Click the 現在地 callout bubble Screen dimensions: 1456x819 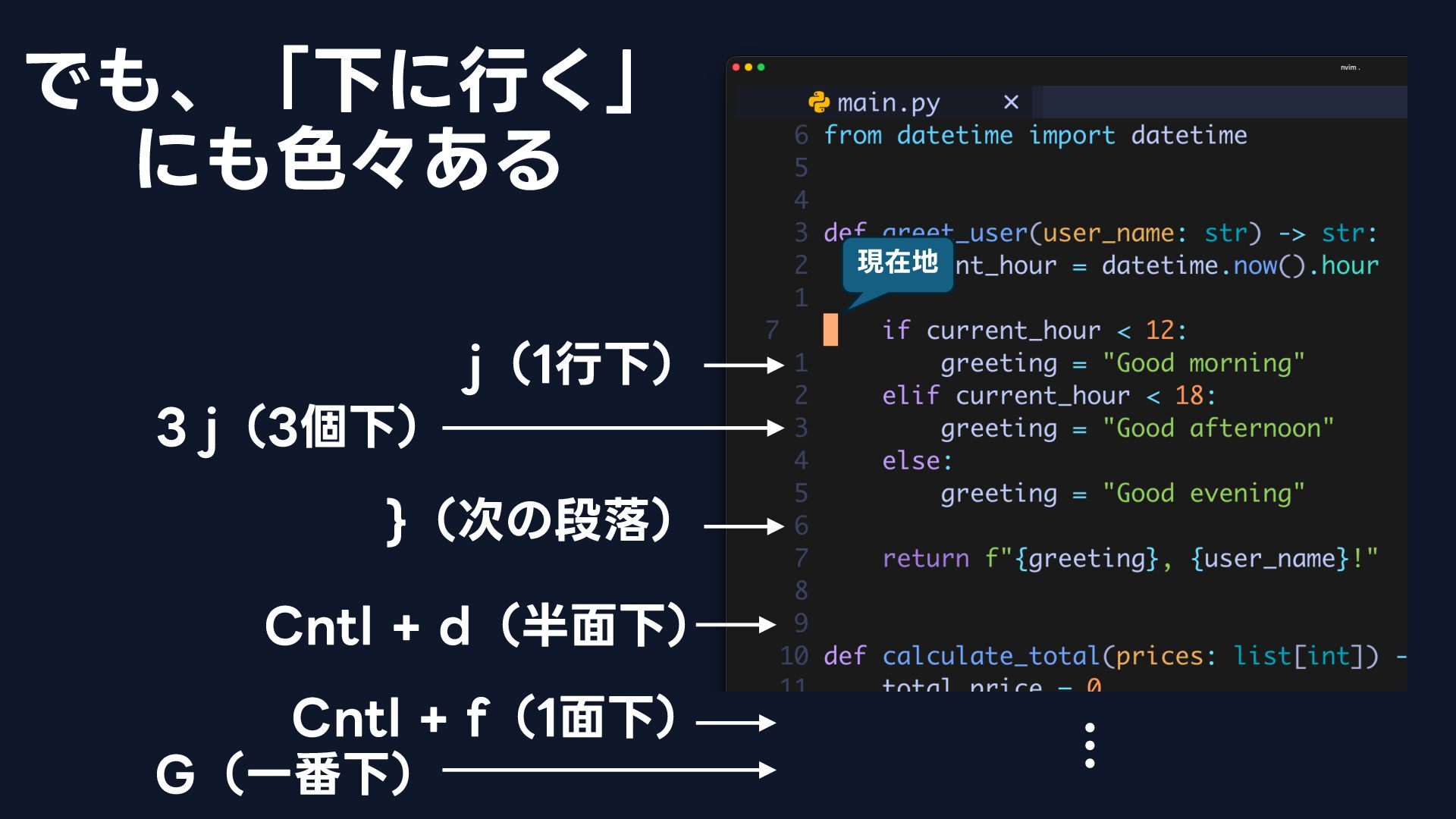898,264
